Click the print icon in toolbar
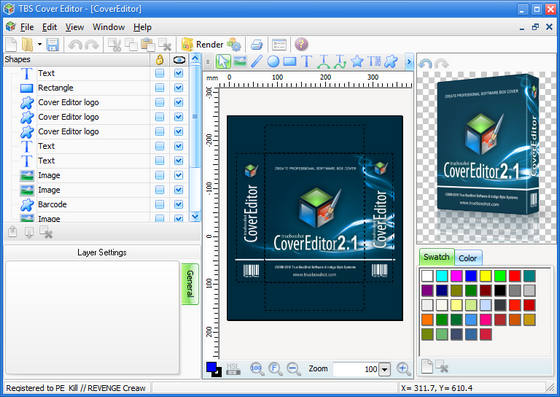Screen dimensions: 560x397 point(256,45)
